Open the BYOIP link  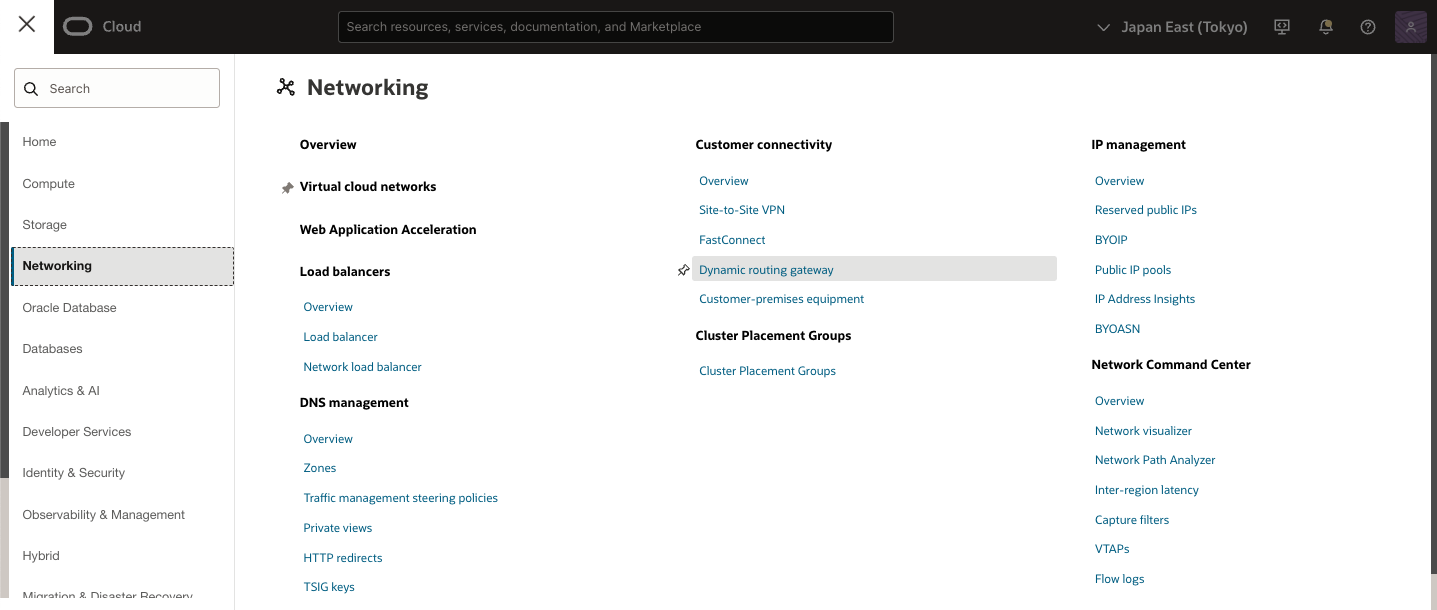point(1111,240)
